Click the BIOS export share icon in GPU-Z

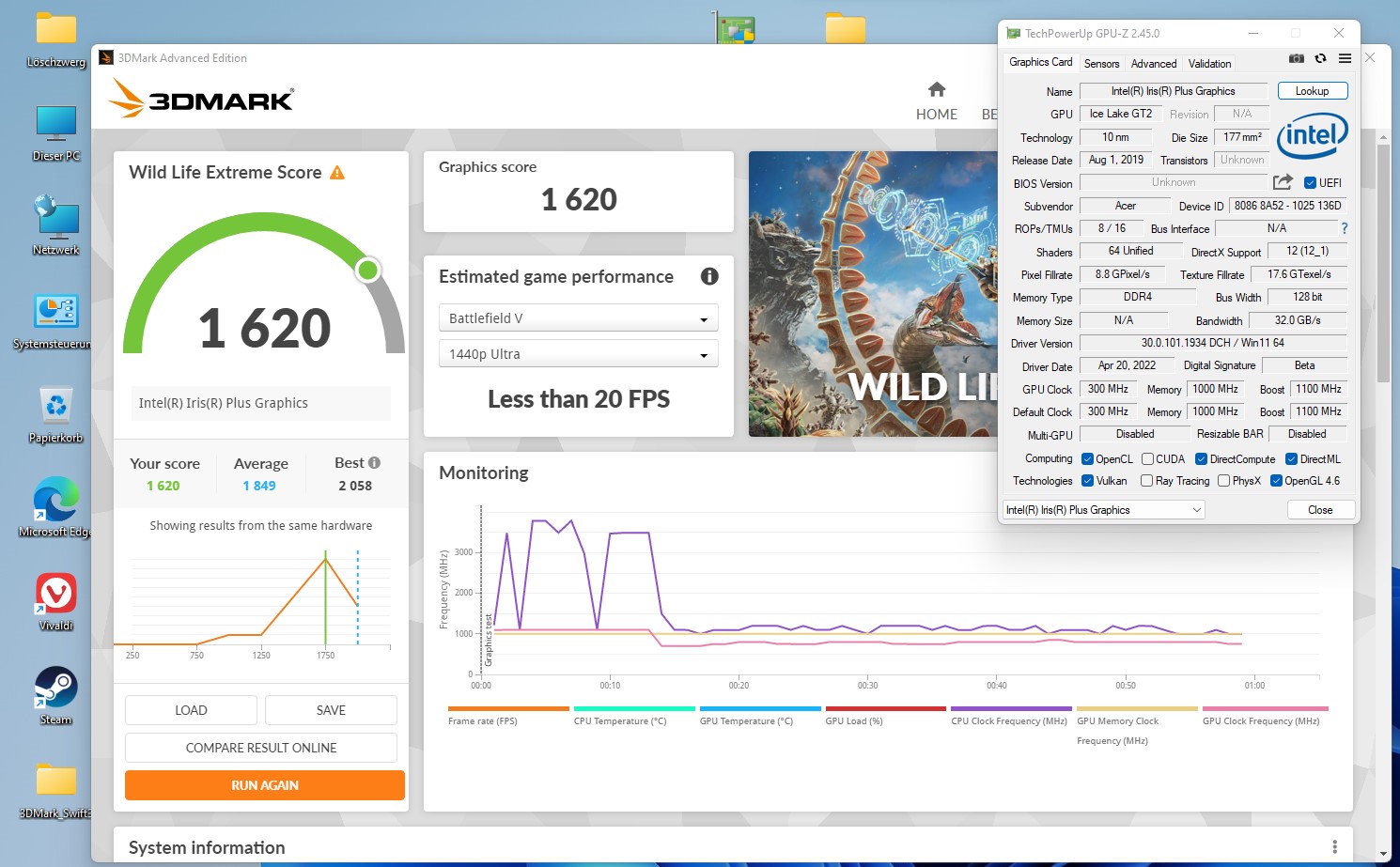1283,182
